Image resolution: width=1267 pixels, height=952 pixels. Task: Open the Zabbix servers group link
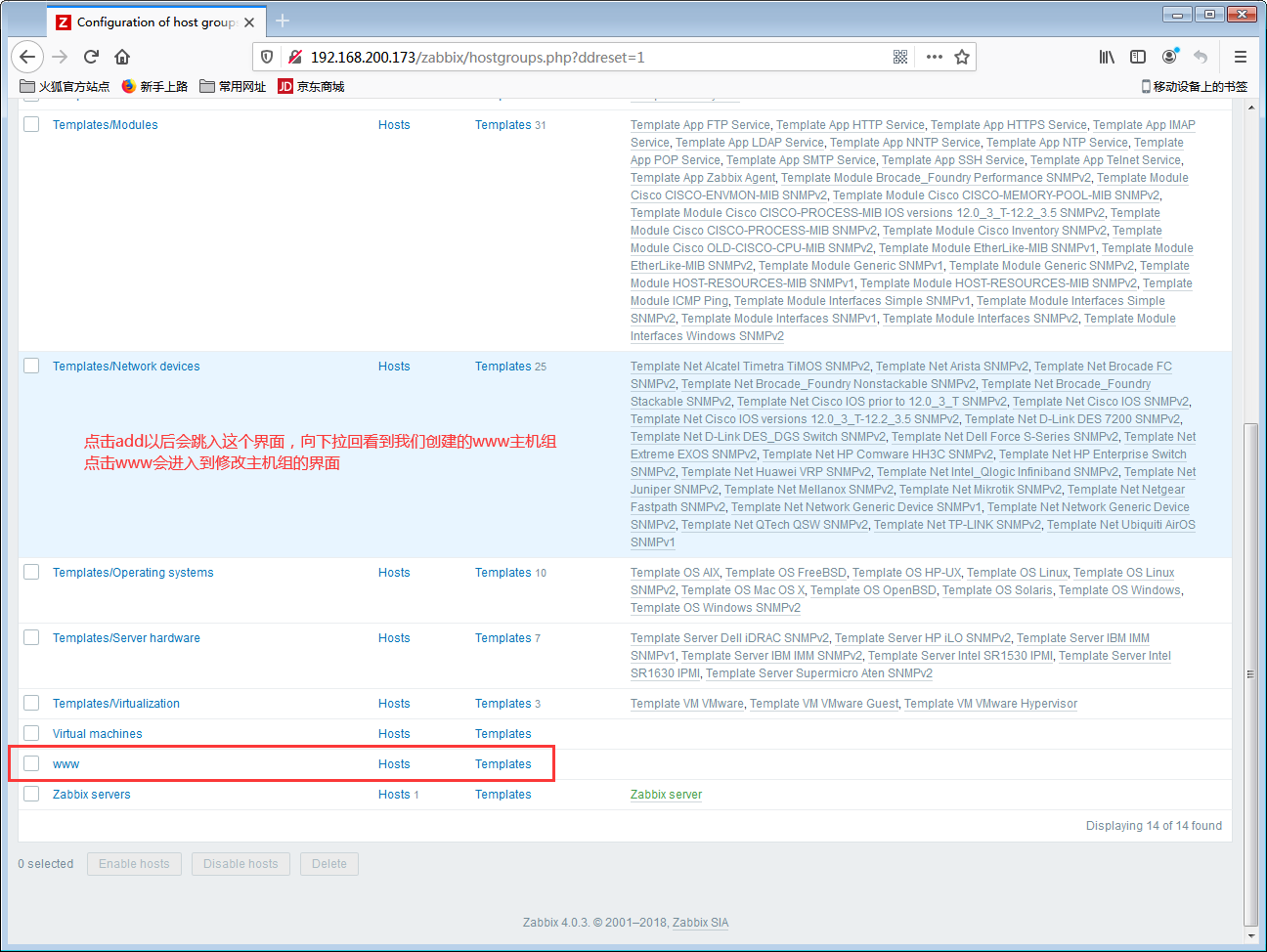click(91, 795)
